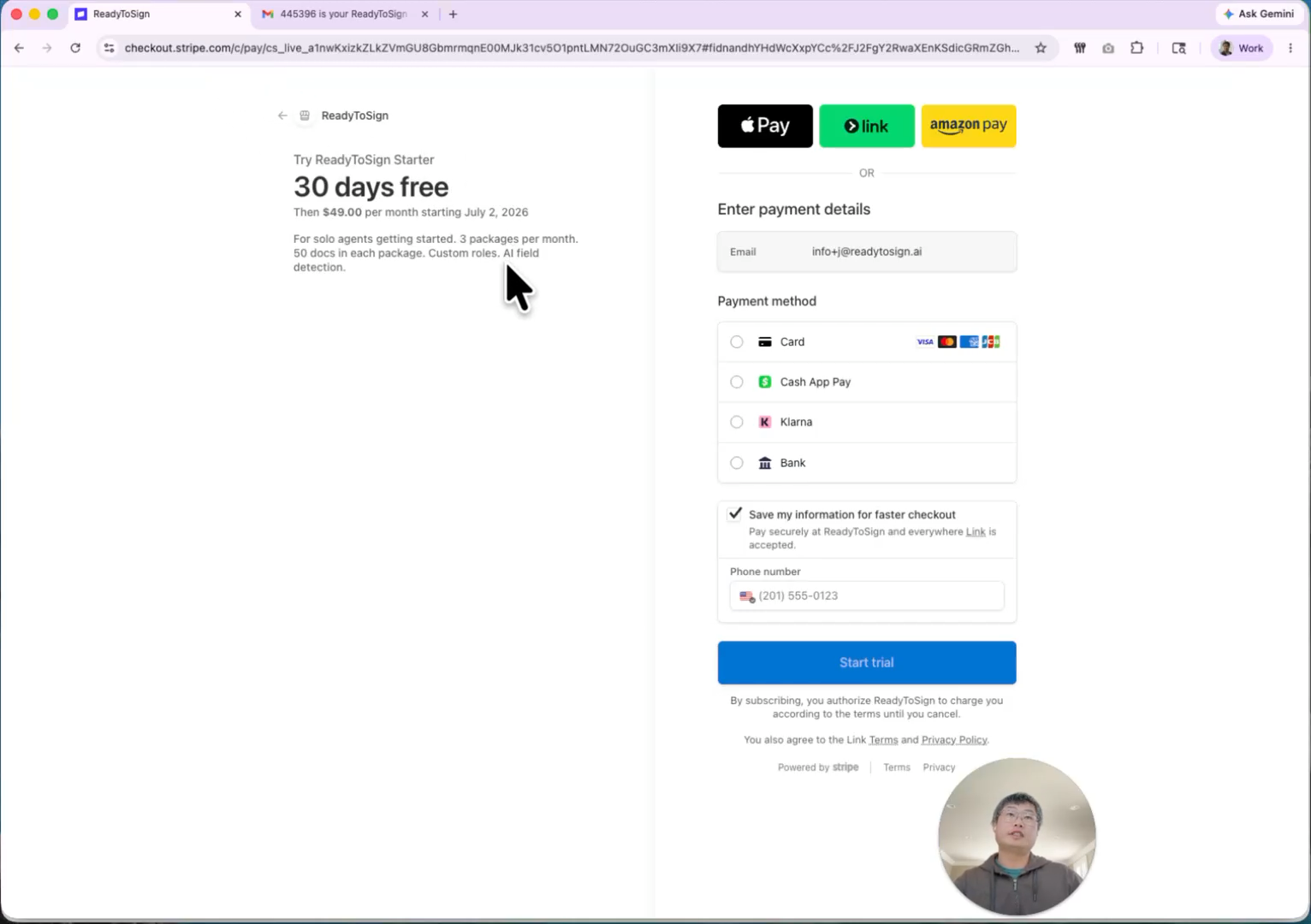Image resolution: width=1311 pixels, height=924 pixels.
Task: Click the Cash App green icon
Action: [765, 382]
